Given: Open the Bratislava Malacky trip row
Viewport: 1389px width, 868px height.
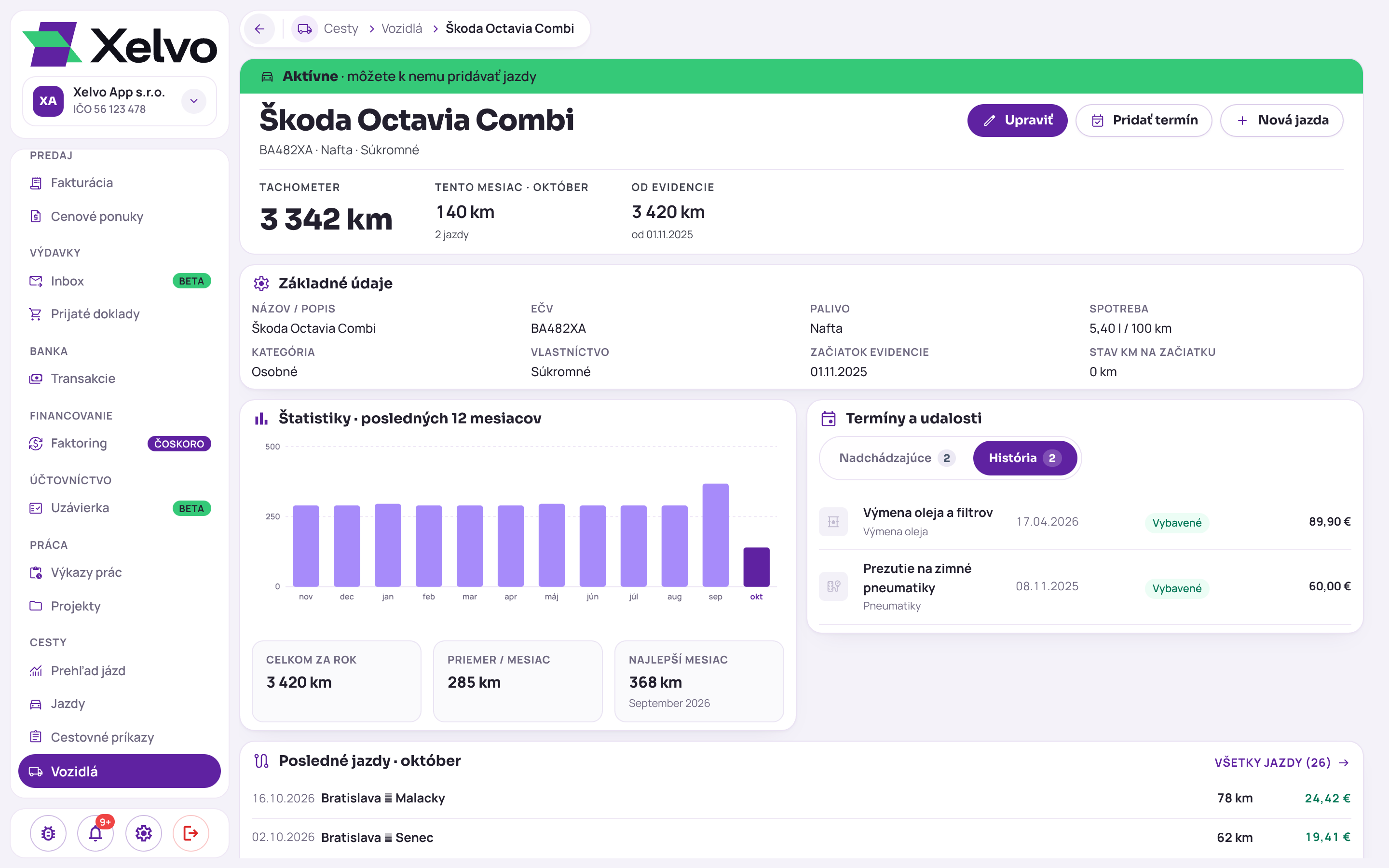Looking at the screenshot, I should point(801,798).
